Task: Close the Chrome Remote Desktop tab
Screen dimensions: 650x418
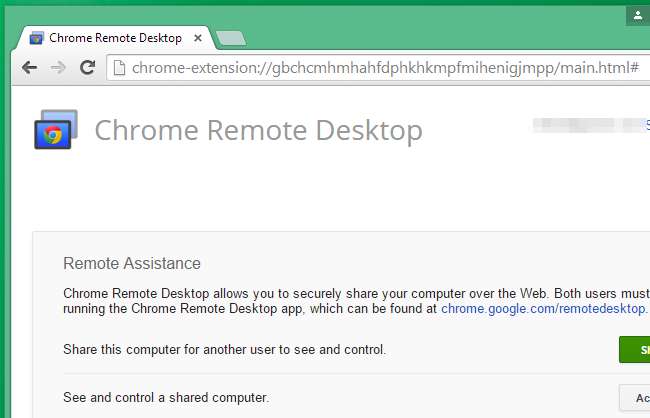Action: 198,39
